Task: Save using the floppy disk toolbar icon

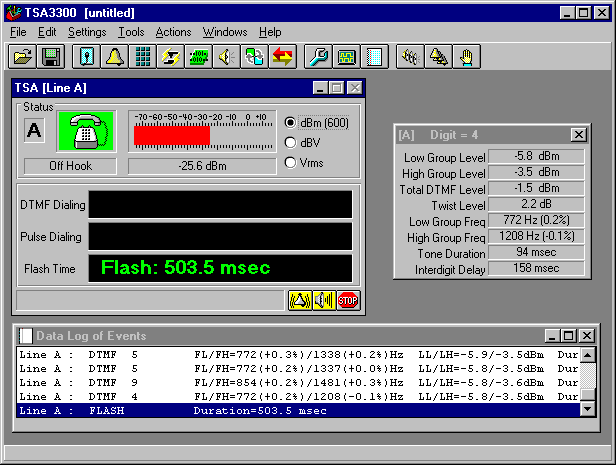Action: [51, 57]
